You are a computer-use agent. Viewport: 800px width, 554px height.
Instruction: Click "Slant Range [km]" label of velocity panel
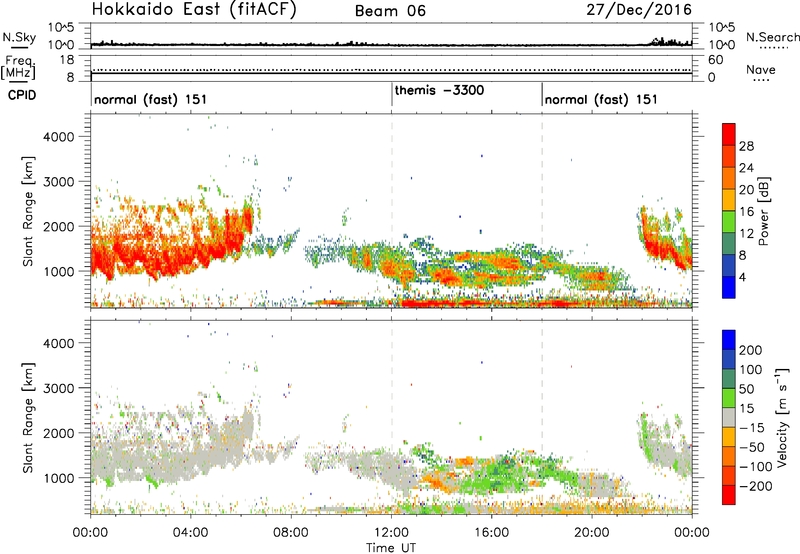(28, 418)
